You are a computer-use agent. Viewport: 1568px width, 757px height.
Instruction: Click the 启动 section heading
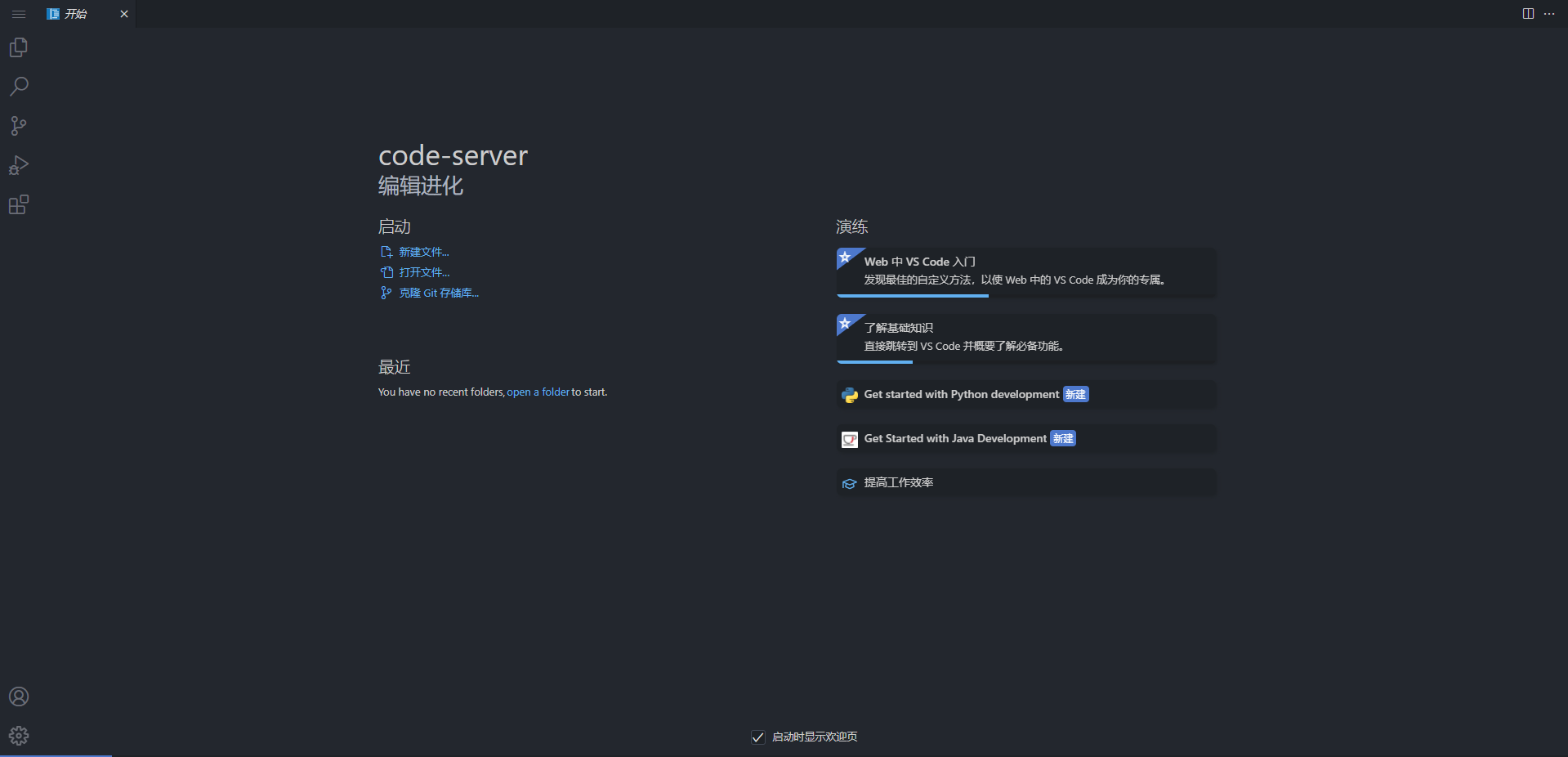pos(395,226)
